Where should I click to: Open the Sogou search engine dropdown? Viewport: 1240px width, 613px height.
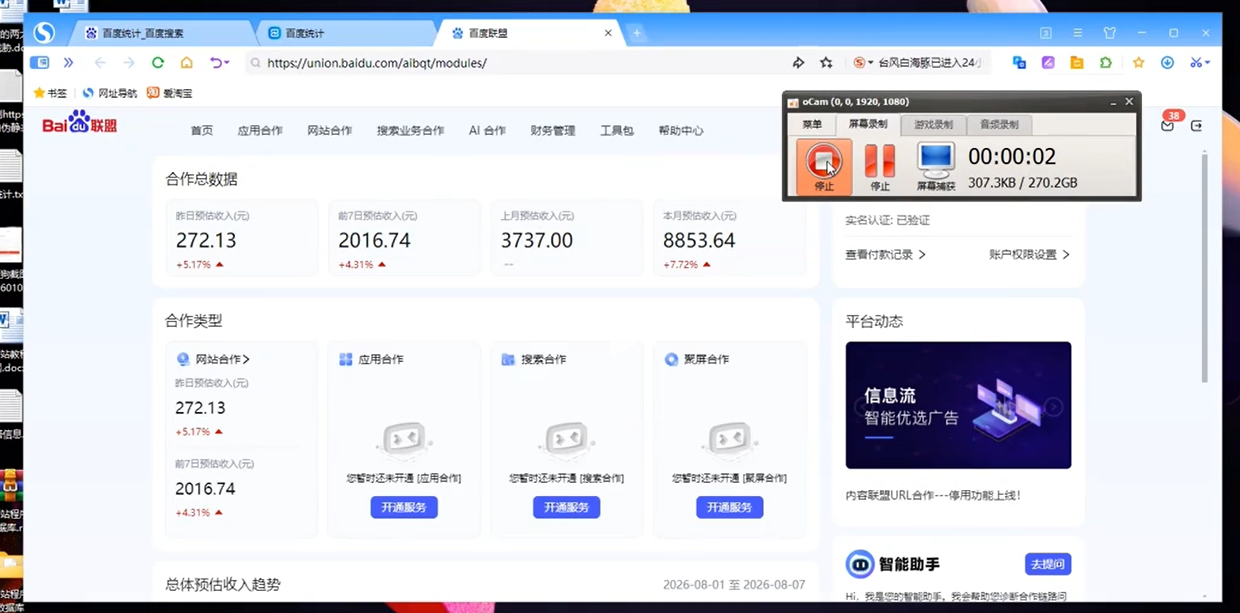pyautogui.click(x=863, y=62)
